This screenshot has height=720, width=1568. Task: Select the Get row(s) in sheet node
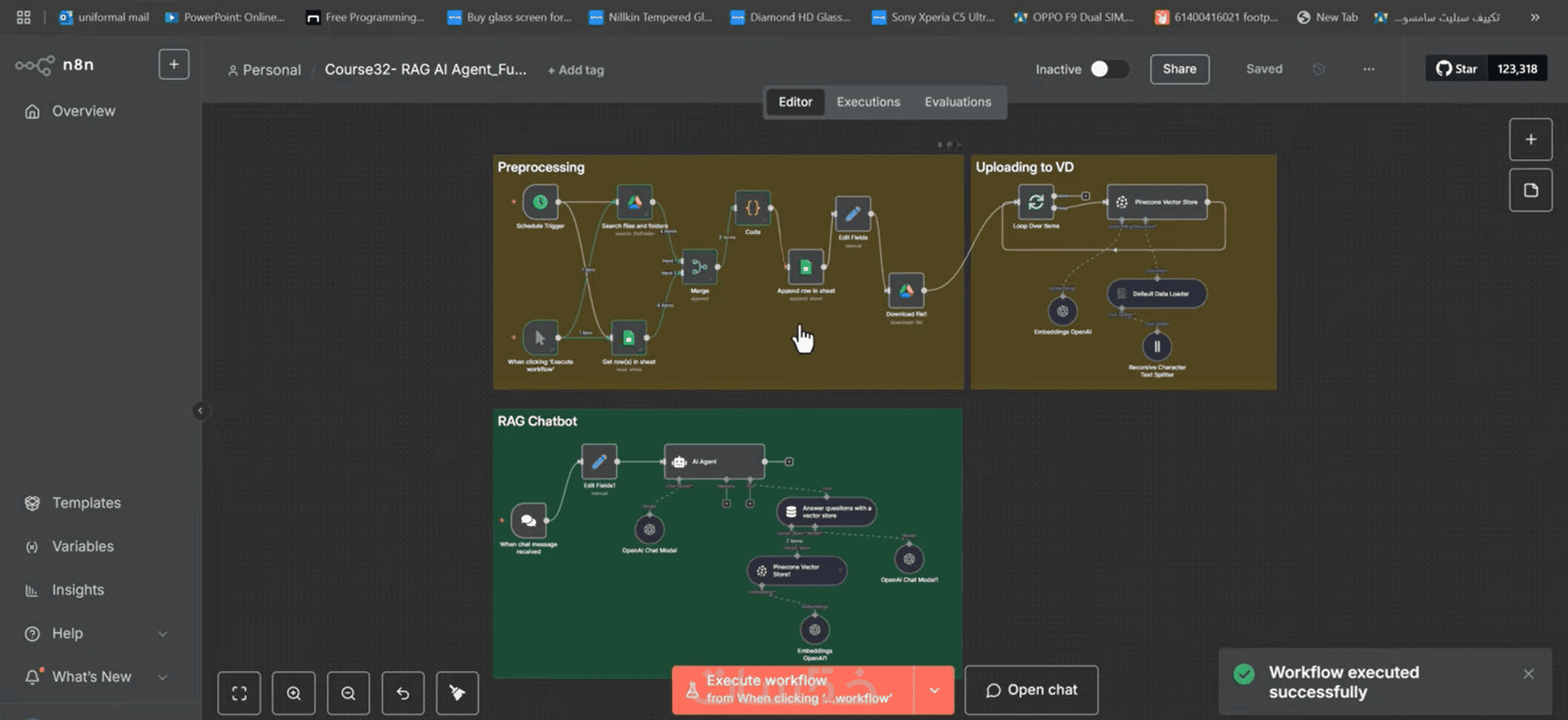click(628, 337)
